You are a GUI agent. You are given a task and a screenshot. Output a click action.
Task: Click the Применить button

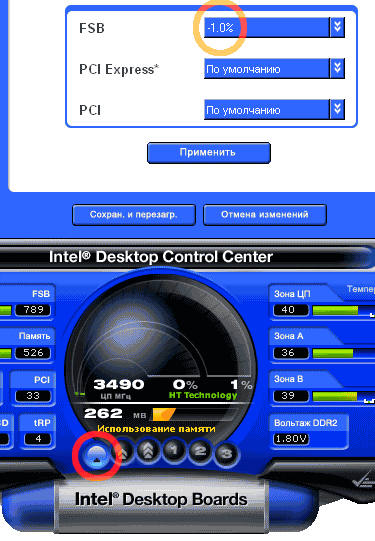[209, 153]
